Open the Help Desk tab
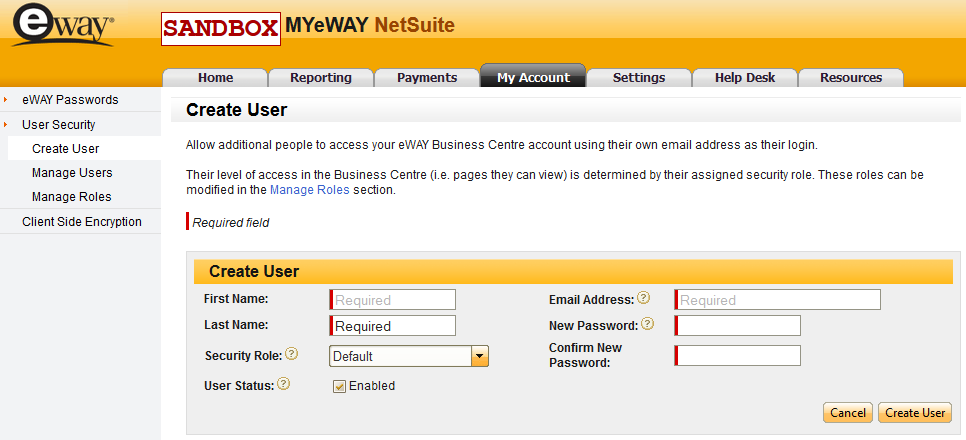 pos(745,78)
